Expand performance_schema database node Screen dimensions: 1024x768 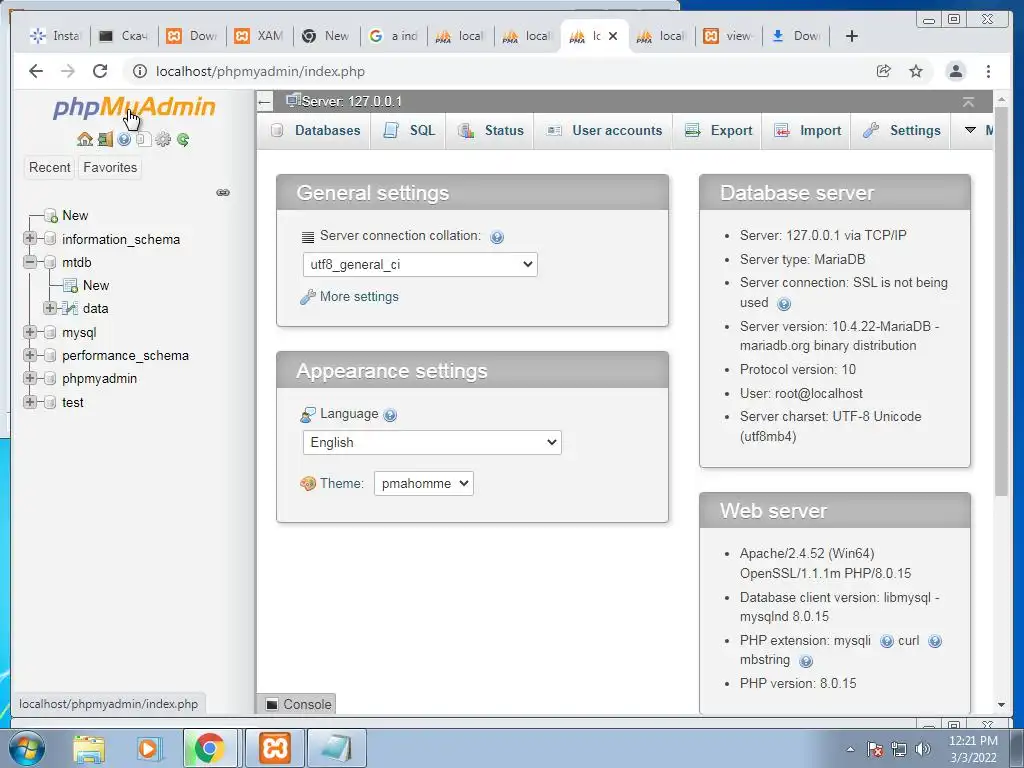pyautogui.click(x=29, y=355)
